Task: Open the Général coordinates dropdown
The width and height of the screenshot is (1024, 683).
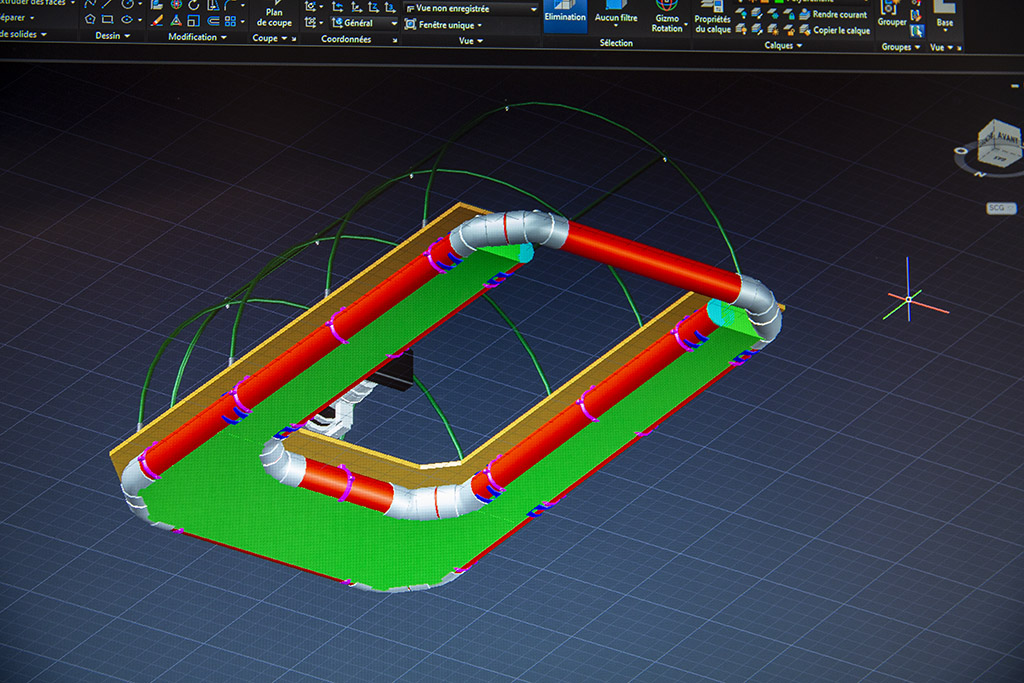Action: (x=364, y=24)
